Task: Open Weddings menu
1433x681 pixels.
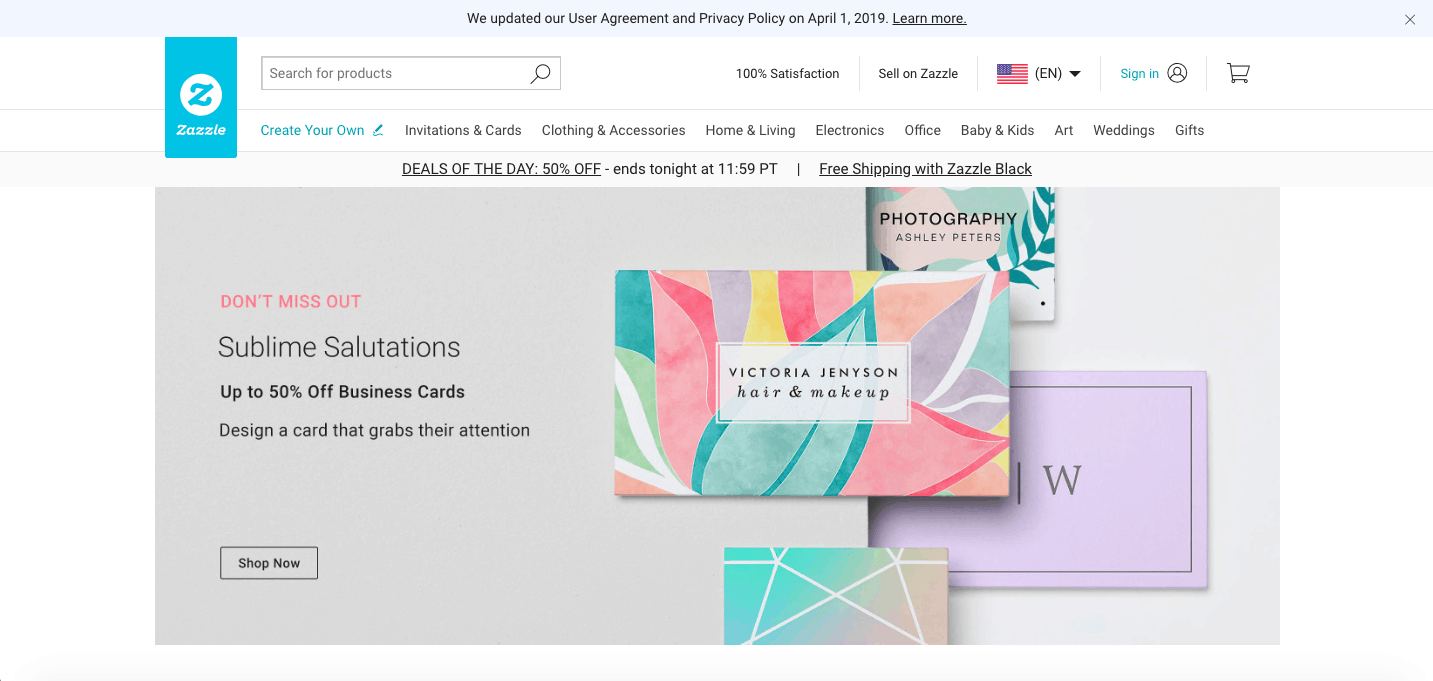Action: [1123, 130]
